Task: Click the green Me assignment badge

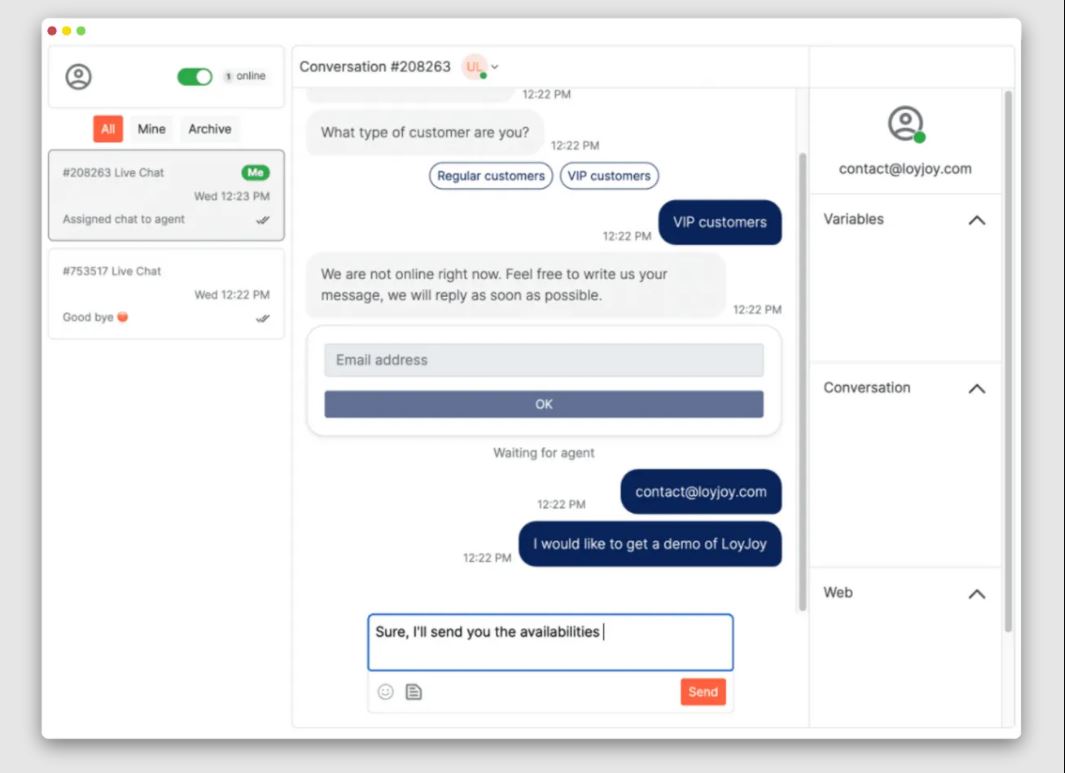Action: [x=255, y=173]
